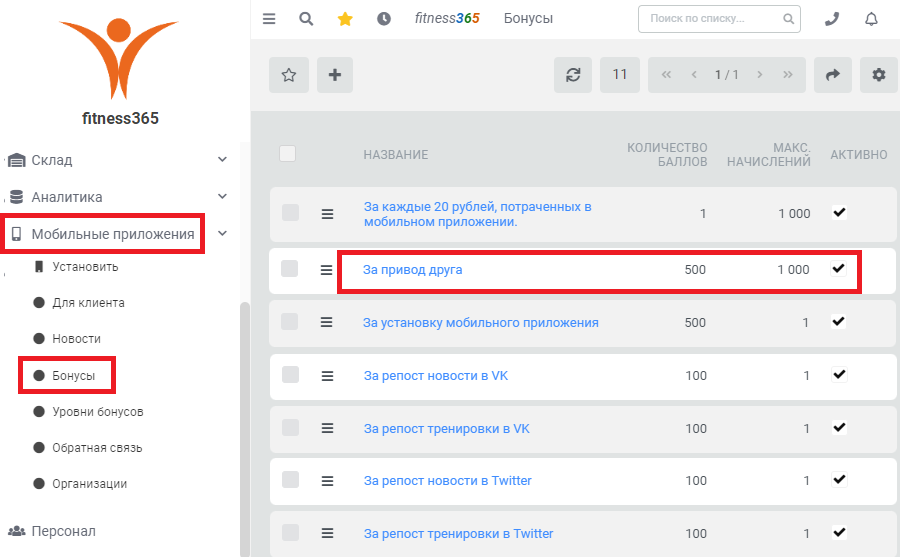Select Обратная связь submenu item
Viewport: 900px width, 557px height.
[x=97, y=448]
